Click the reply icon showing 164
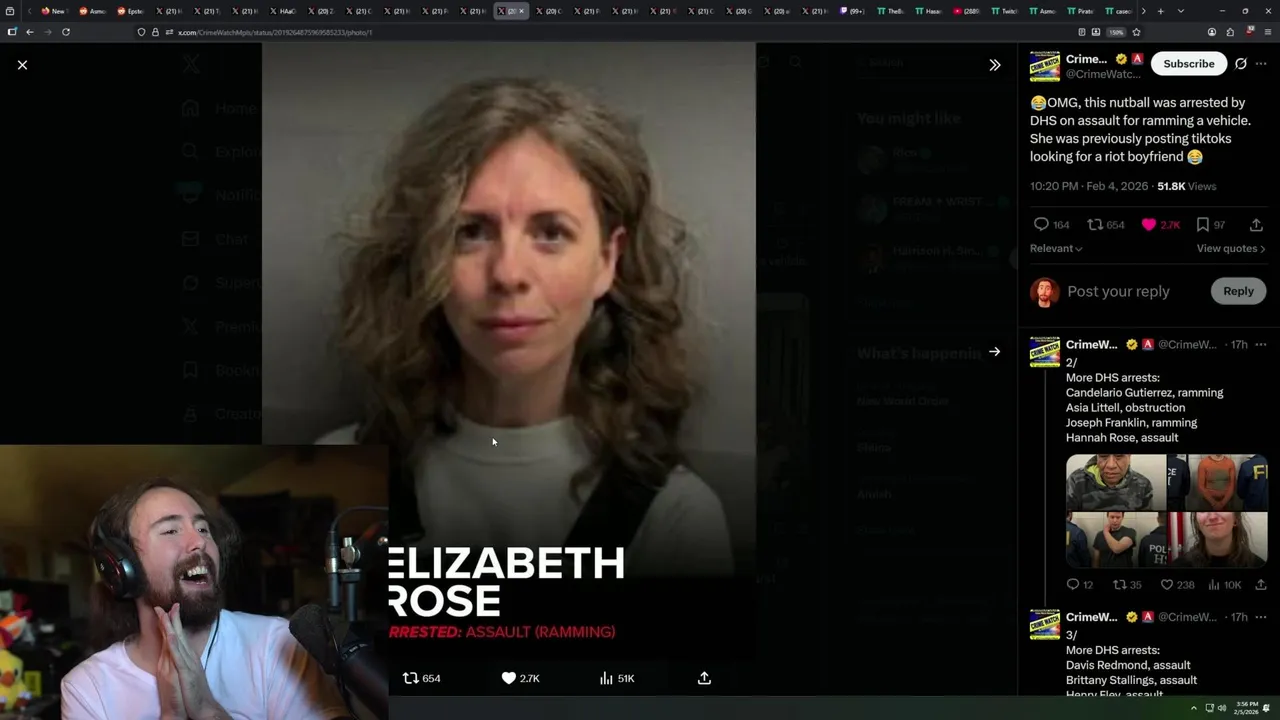The width and height of the screenshot is (1280, 720). pyautogui.click(x=1051, y=225)
